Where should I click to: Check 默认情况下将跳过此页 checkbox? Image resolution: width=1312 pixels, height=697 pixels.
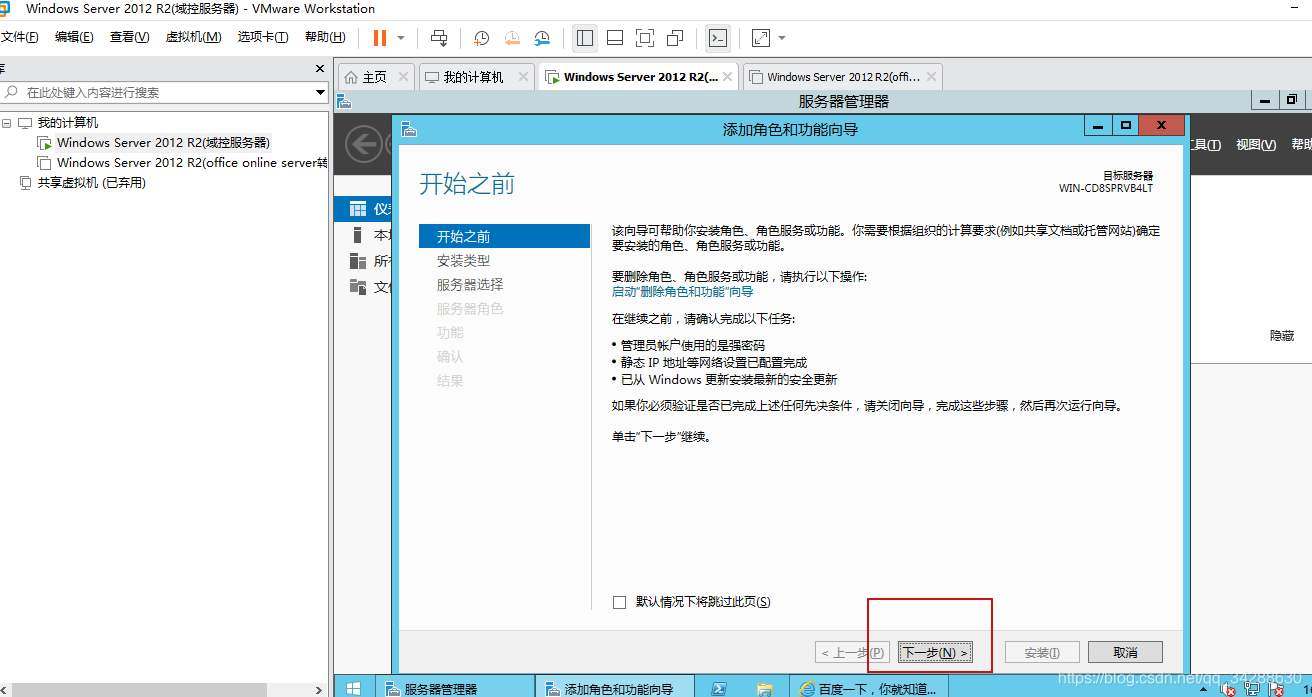619,602
